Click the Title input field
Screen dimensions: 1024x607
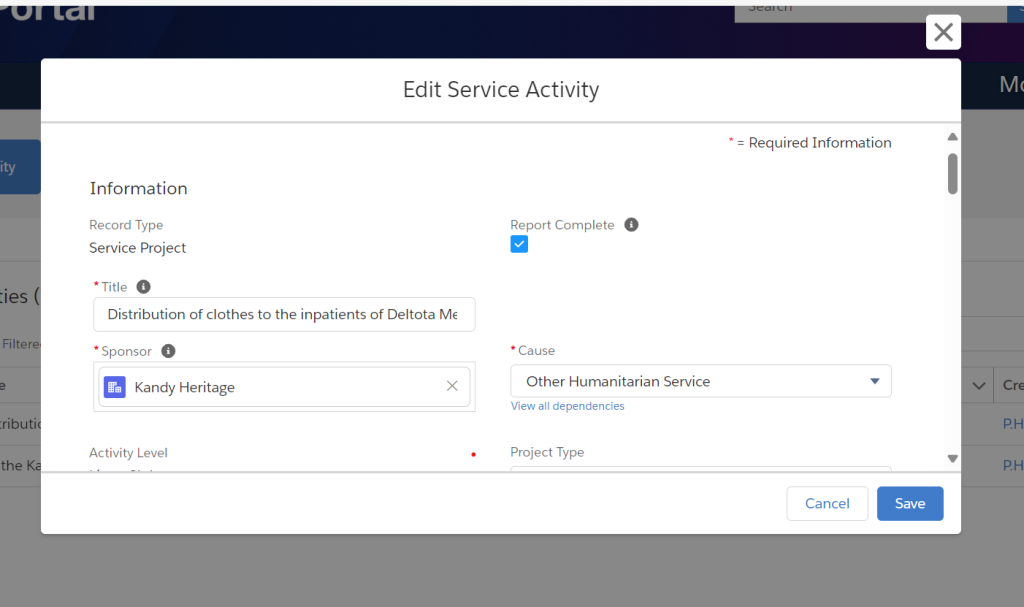[284, 314]
